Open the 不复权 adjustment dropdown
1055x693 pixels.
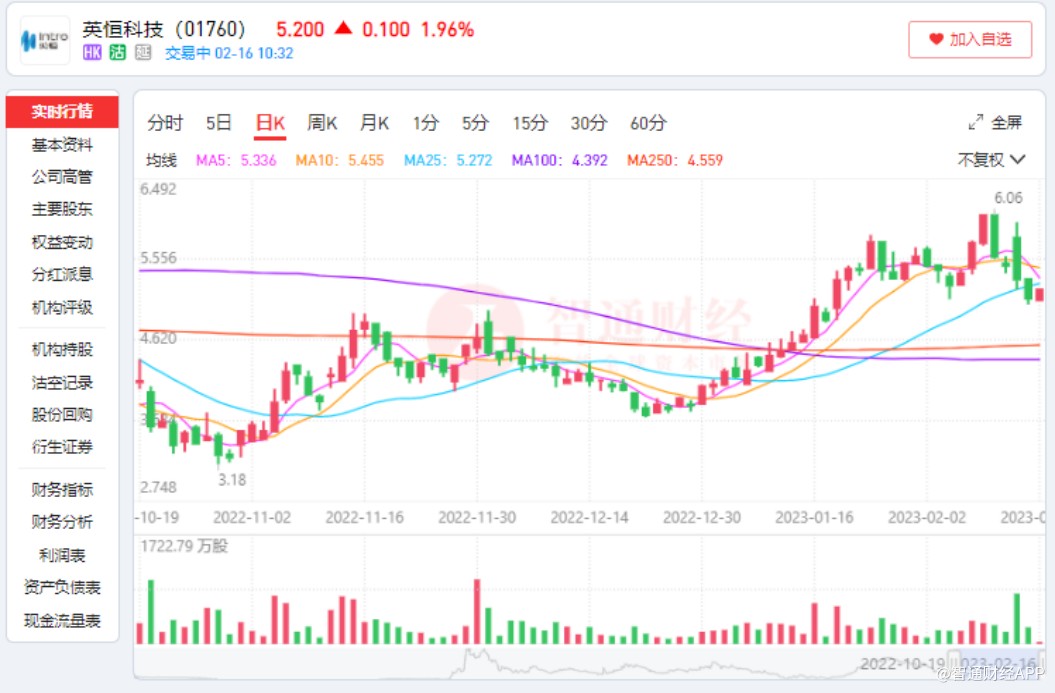[x=991, y=159]
